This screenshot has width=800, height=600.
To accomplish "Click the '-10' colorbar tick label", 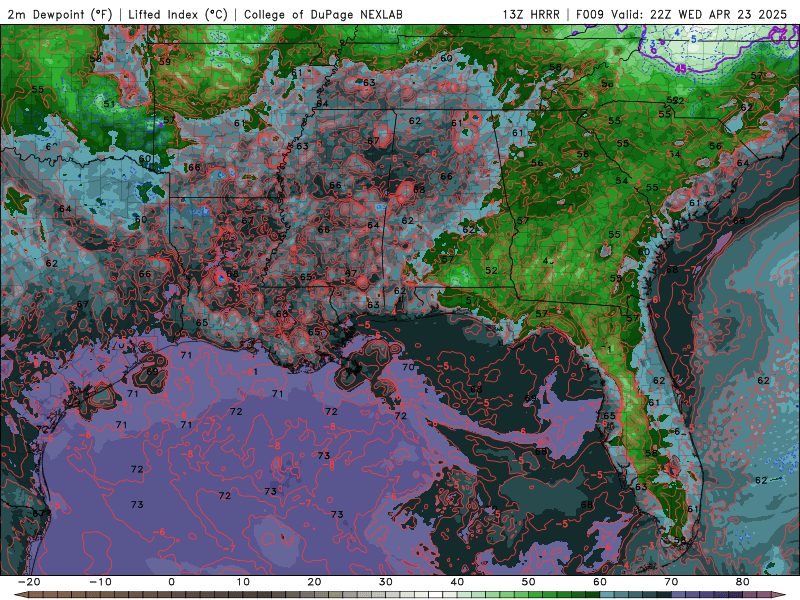I will click(x=100, y=582).
